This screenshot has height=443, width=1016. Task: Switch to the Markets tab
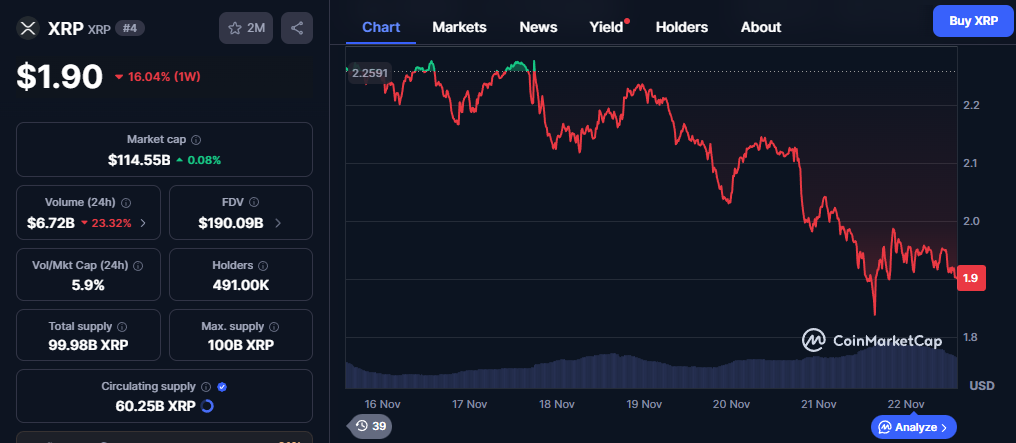[459, 27]
